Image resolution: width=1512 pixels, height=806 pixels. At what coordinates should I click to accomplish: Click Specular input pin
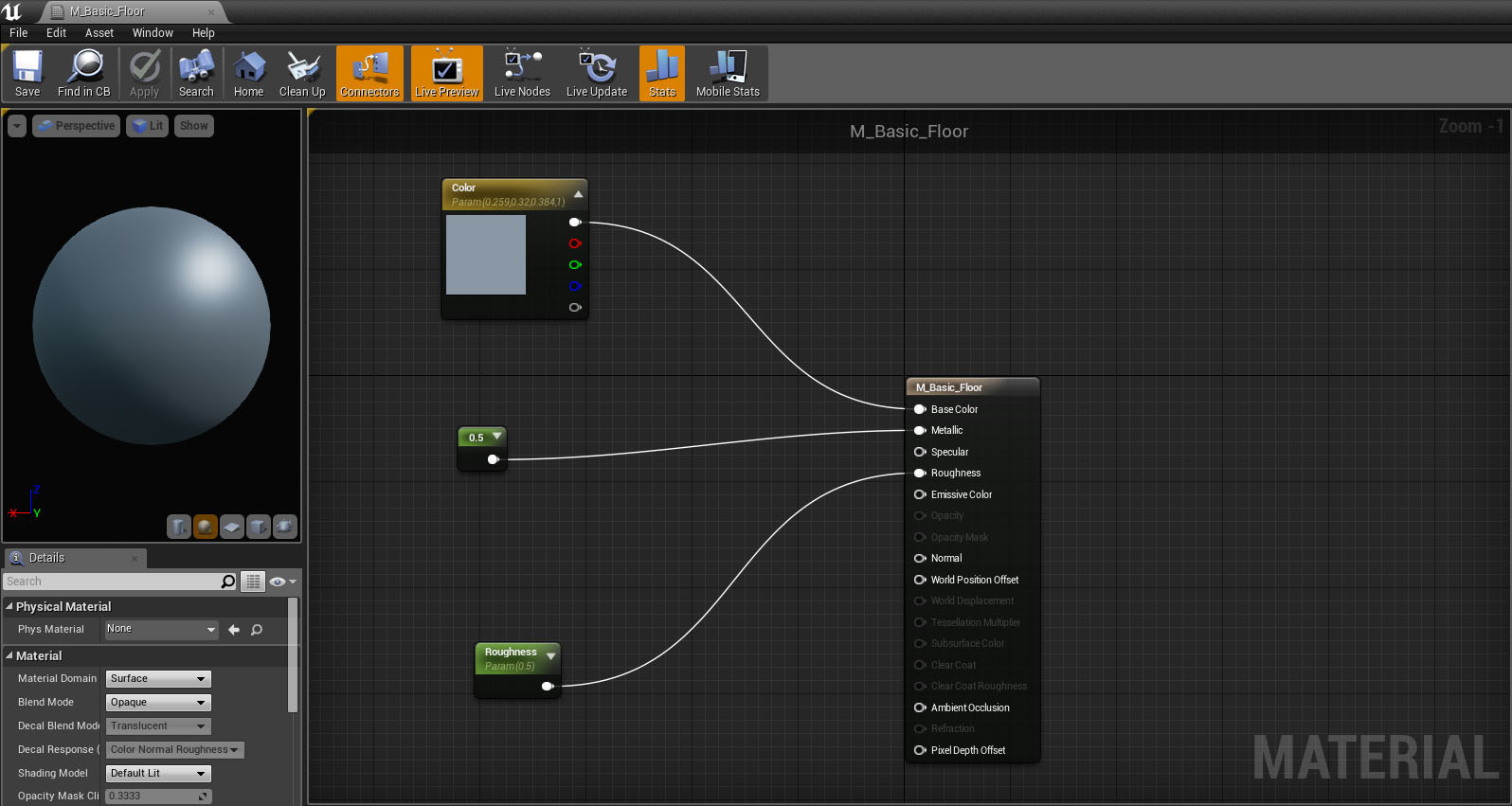pyautogui.click(x=919, y=452)
